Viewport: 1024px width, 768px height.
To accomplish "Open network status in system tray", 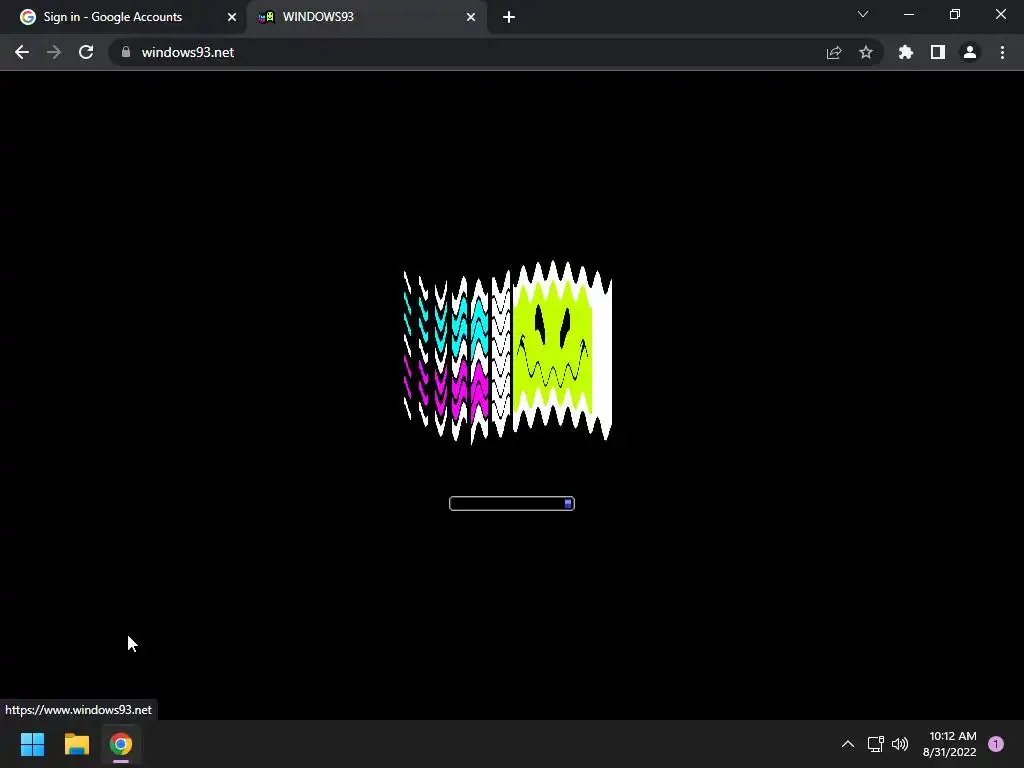I will point(876,744).
